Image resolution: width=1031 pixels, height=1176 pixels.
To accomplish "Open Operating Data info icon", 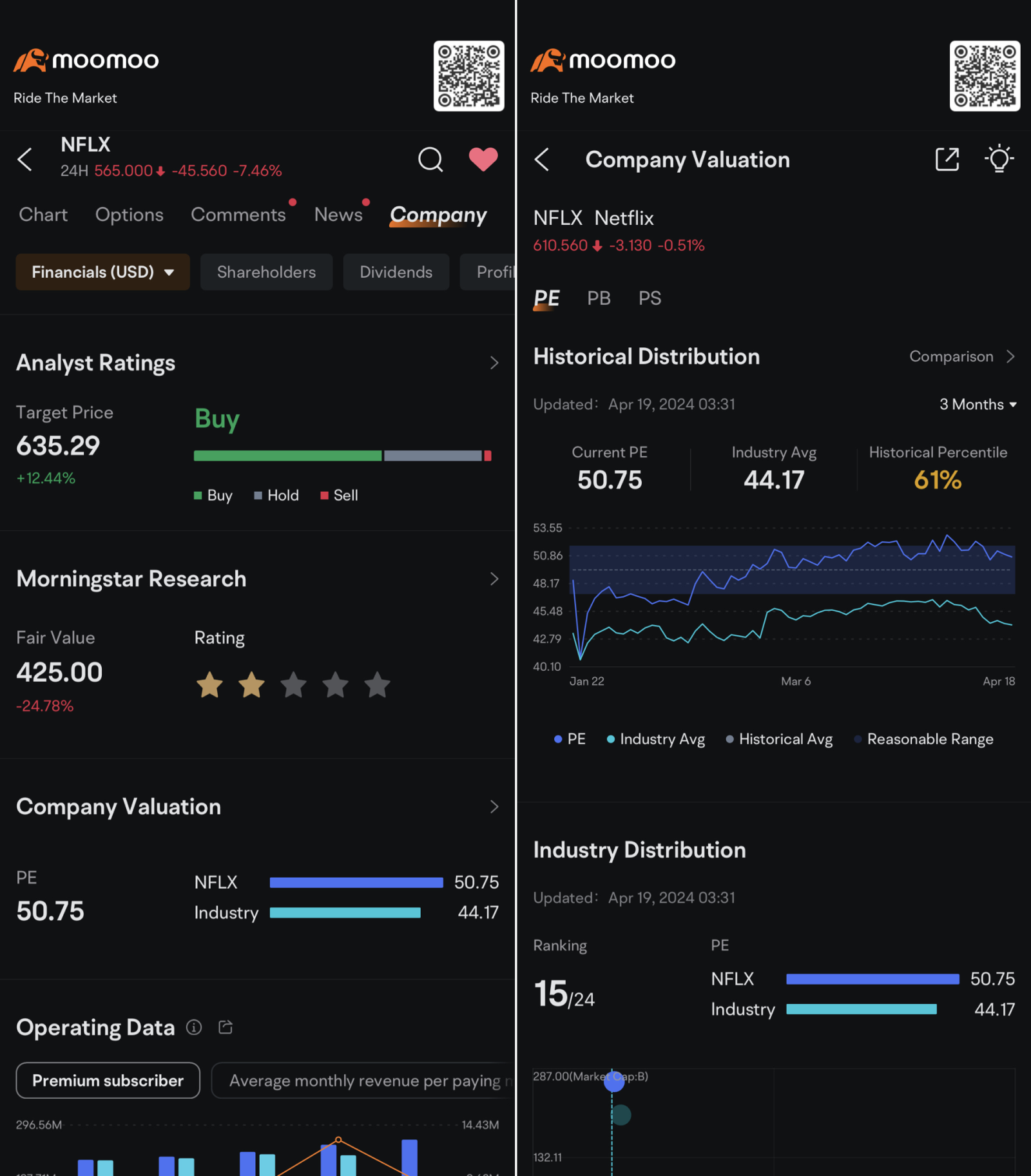I will [x=194, y=1027].
